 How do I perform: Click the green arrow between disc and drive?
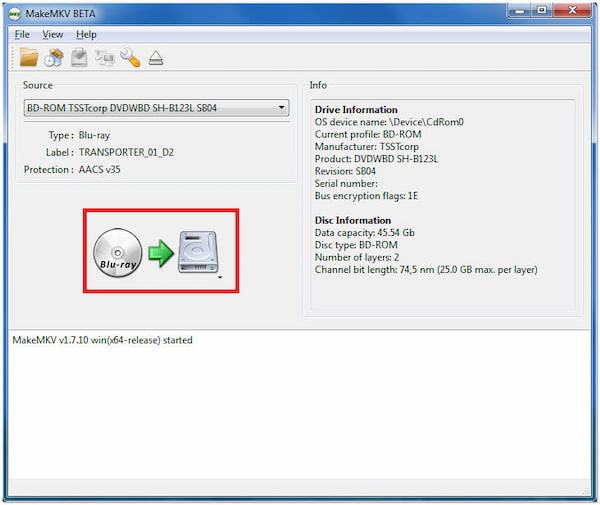pyautogui.click(x=160, y=252)
